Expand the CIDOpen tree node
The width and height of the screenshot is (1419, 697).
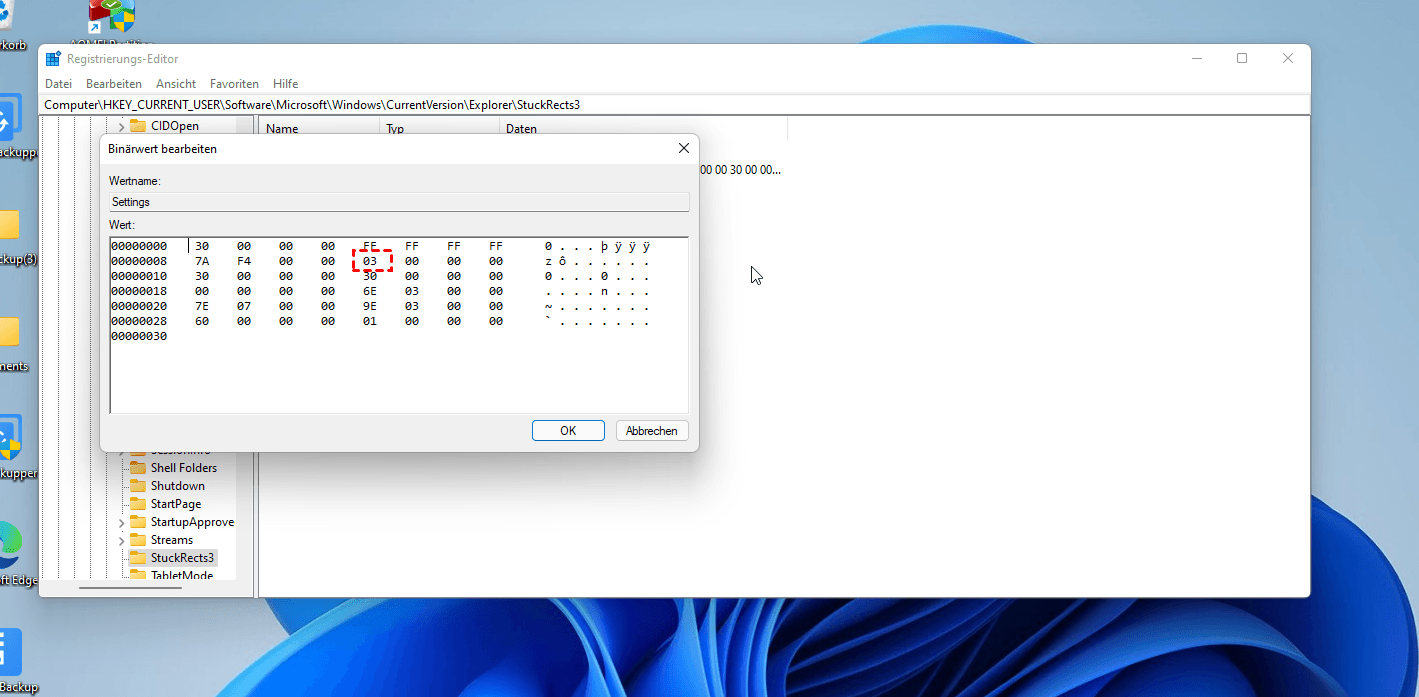click(x=121, y=126)
